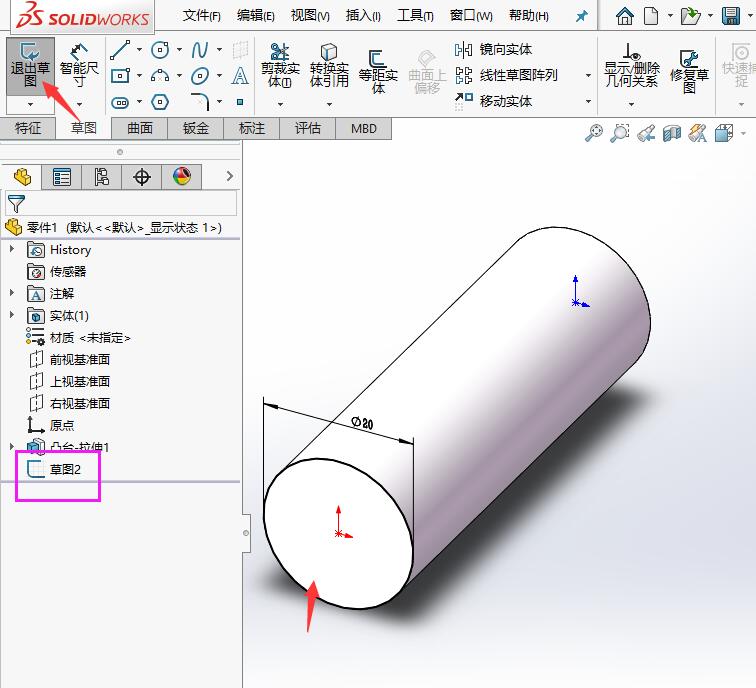Expand the 实体(1) solid bodies folder
The width and height of the screenshot is (756, 688).
point(12,315)
